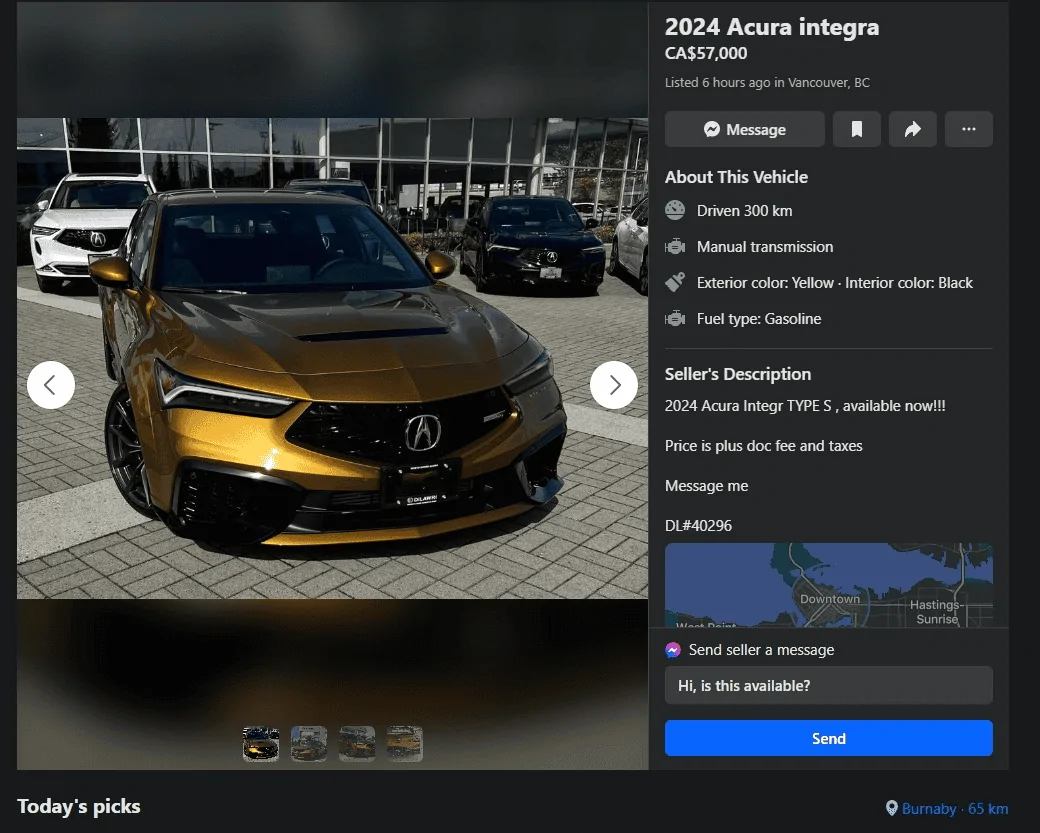Screen dimensions: 1040x833
Task: Go back using the left carousel arrow
Action: [51, 385]
